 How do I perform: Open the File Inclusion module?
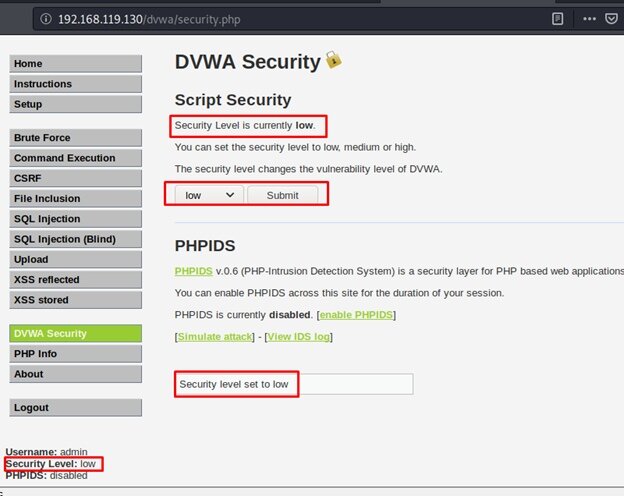click(x=75, y=199)
